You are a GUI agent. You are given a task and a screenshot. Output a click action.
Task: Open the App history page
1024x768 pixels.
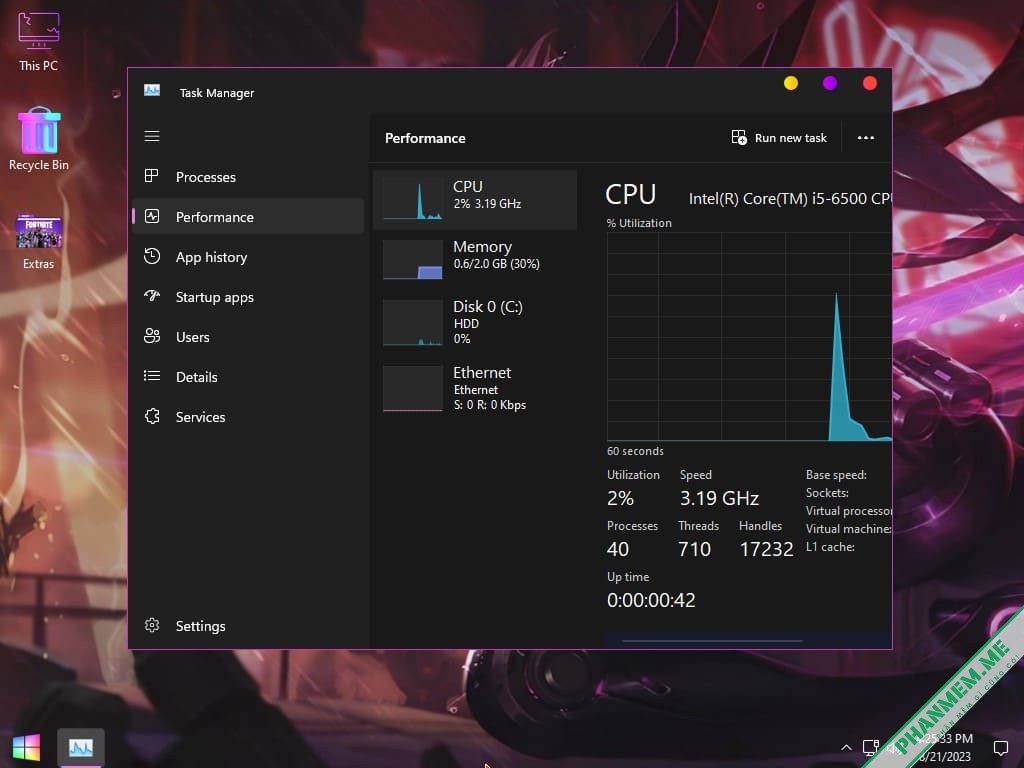211,257
